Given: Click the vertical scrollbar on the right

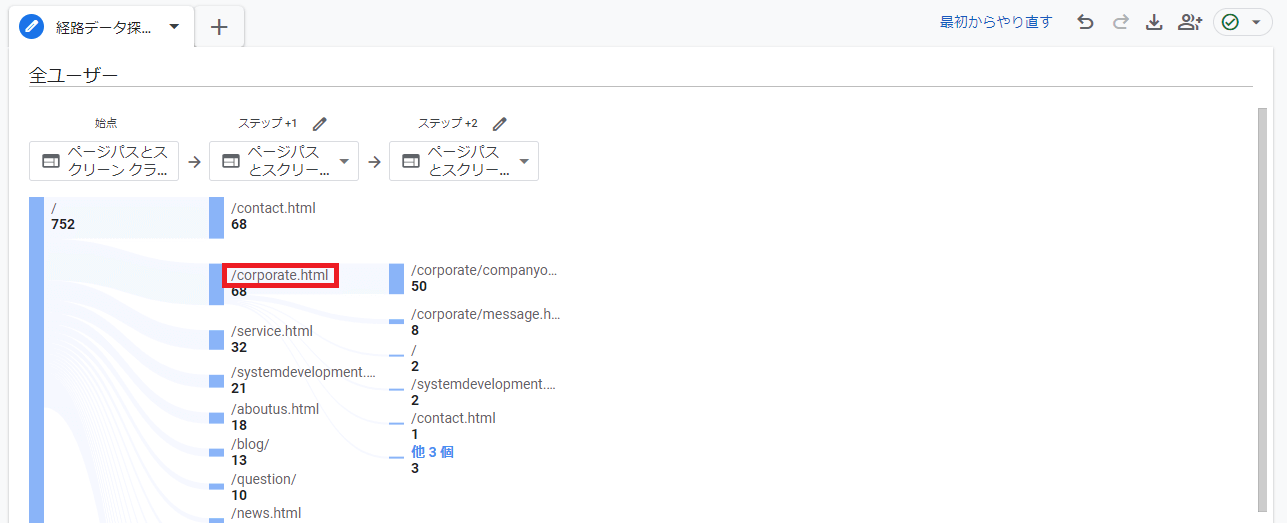Looking at the screenshot, I should pos(1262,300).
